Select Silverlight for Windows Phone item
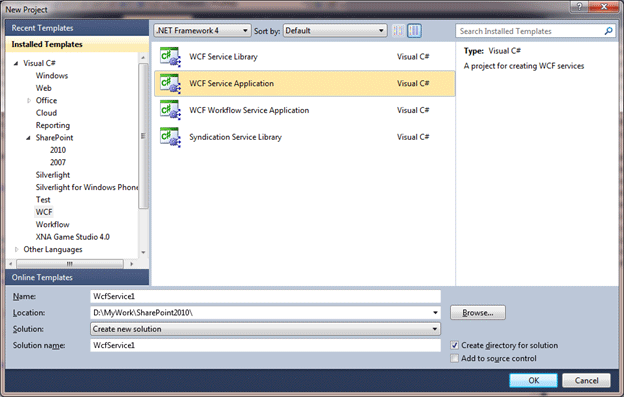 tap(86, 187)
